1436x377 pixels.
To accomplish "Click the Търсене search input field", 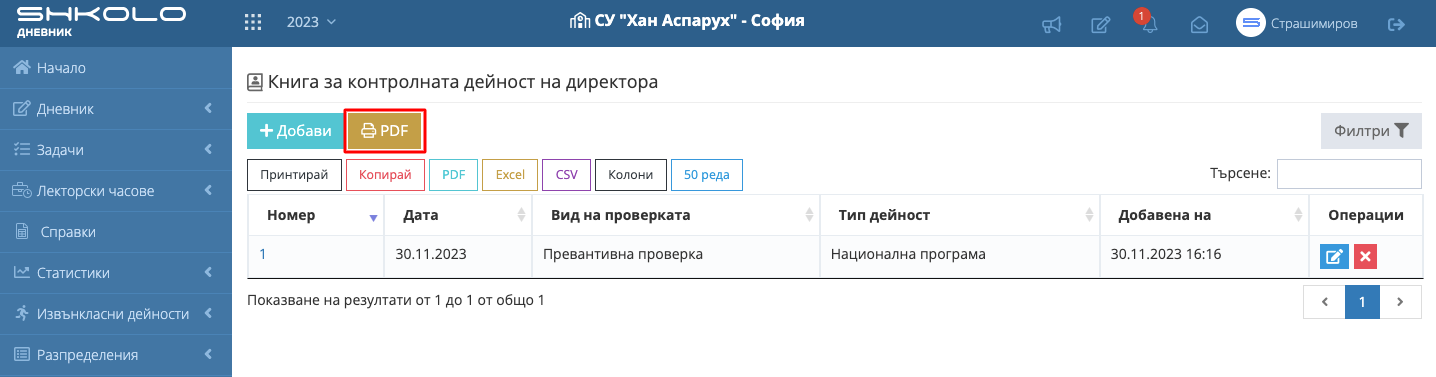I will point(1349,174).
